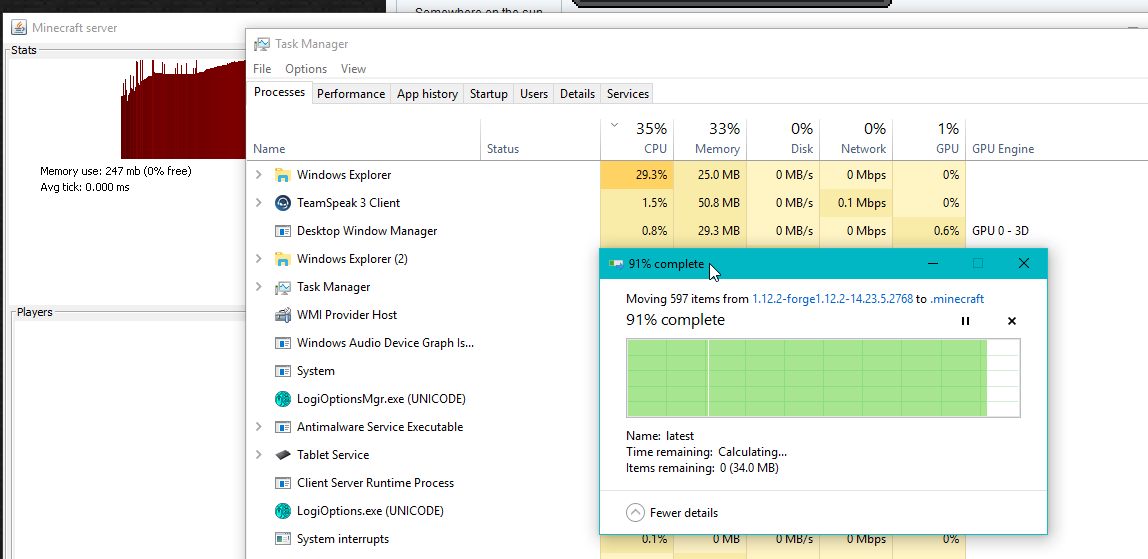Click the LogiOptionsMgr.exe process icon
1148x559 pixels.
(283, 399)
